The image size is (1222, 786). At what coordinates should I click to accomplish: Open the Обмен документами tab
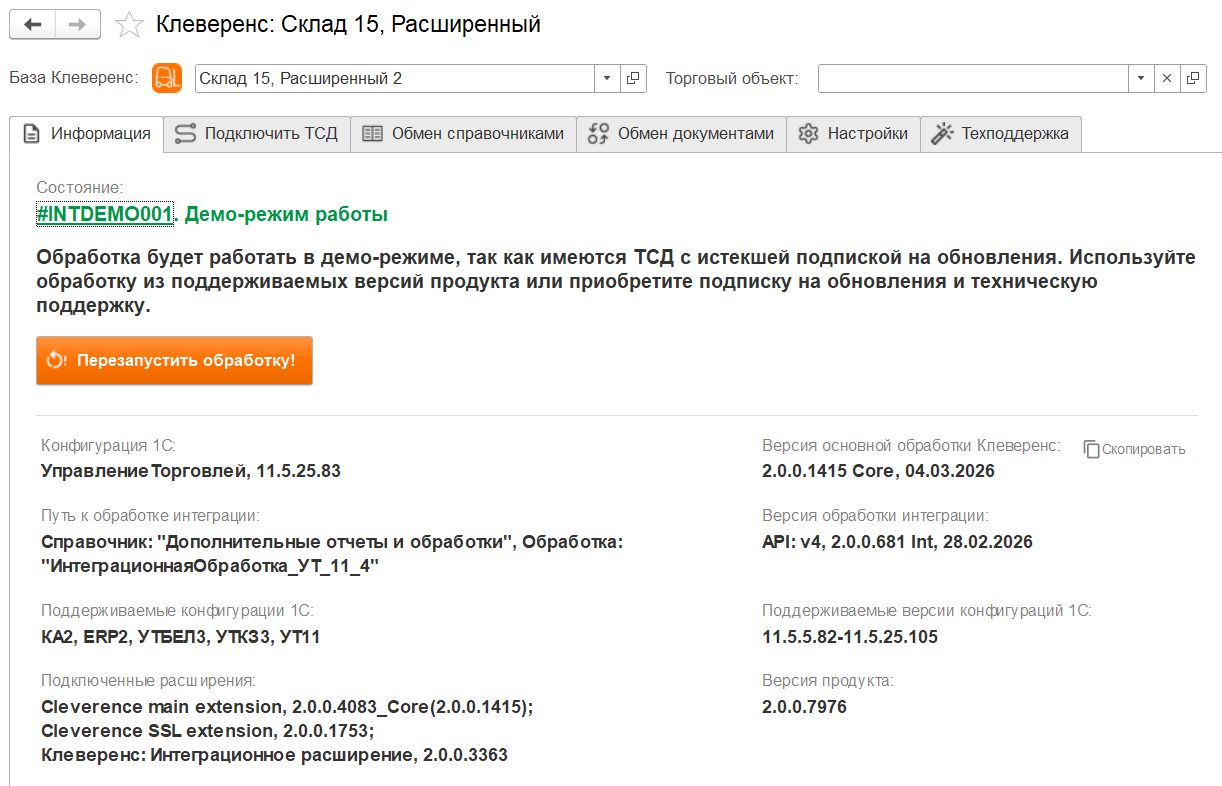tap(681, 134)
